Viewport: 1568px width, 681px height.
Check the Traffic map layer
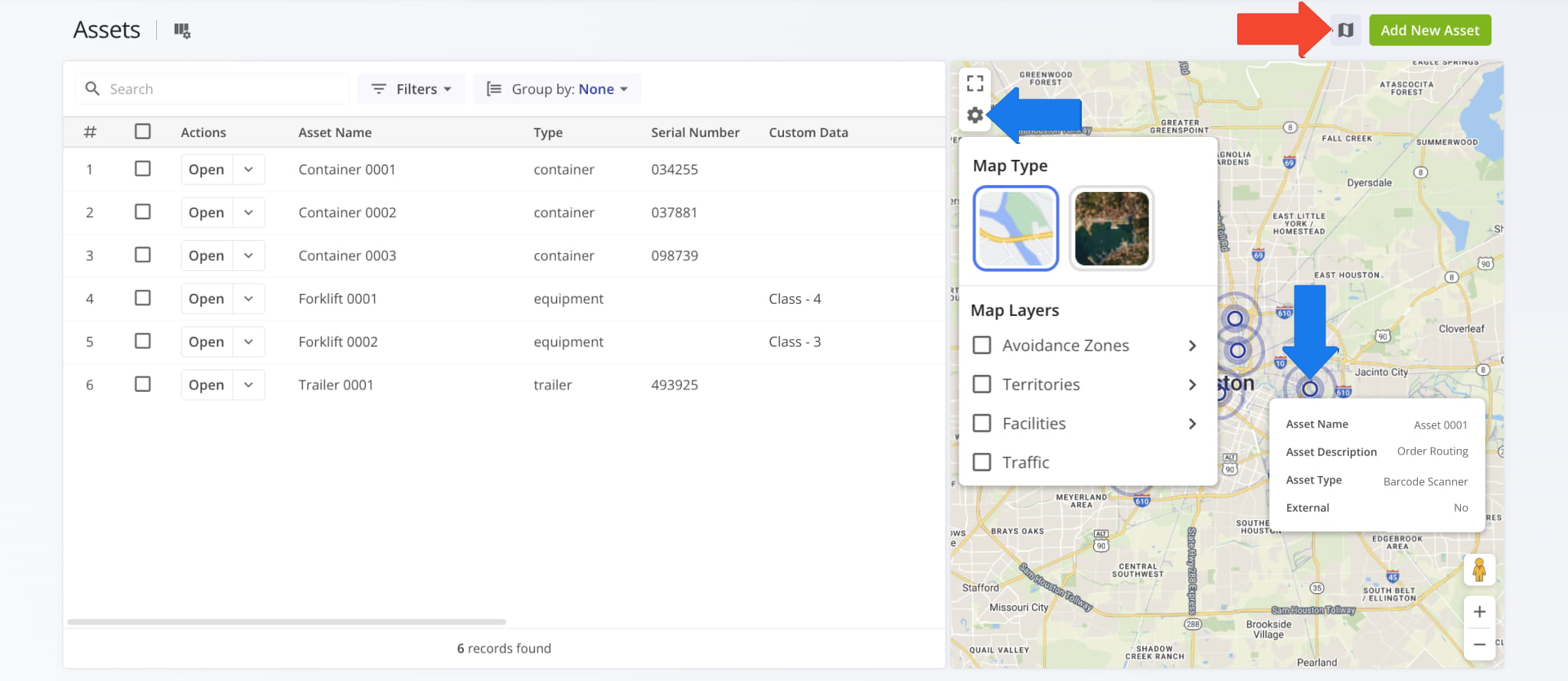pyautogui.click(x=982, y=462)
